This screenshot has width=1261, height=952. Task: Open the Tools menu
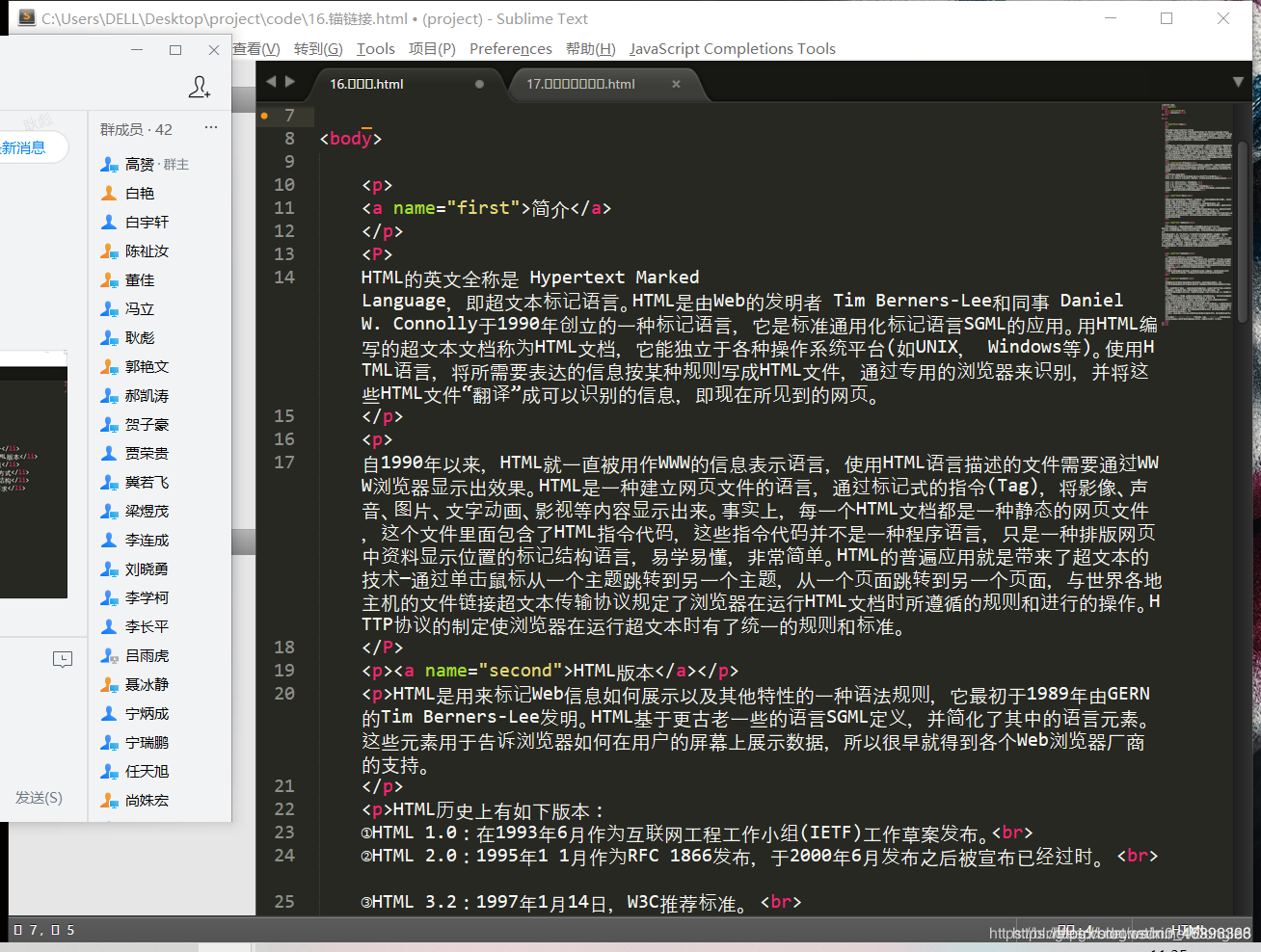376,49
